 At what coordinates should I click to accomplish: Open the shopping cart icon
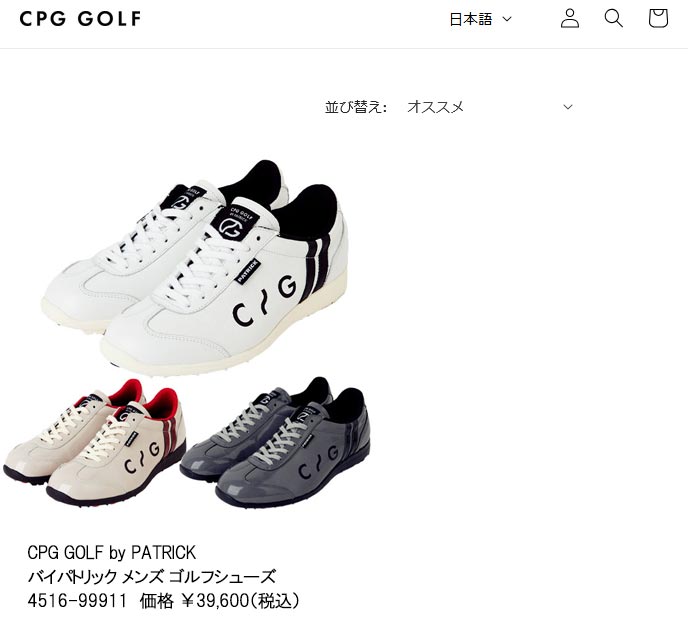pyautogui.click(x=658, y=18)
